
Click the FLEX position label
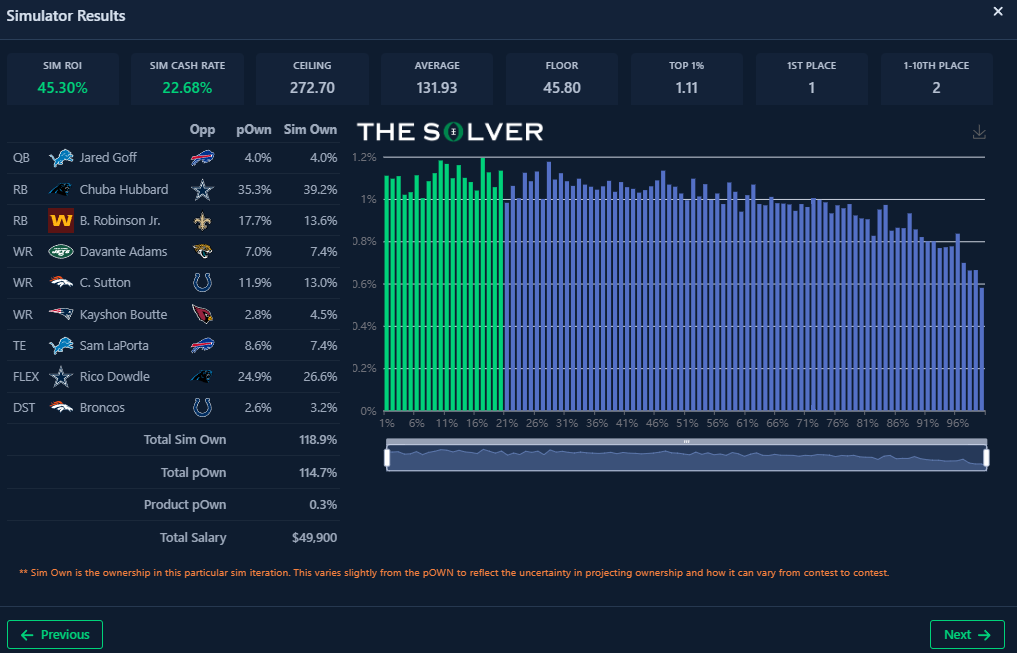tap(26, 377)
